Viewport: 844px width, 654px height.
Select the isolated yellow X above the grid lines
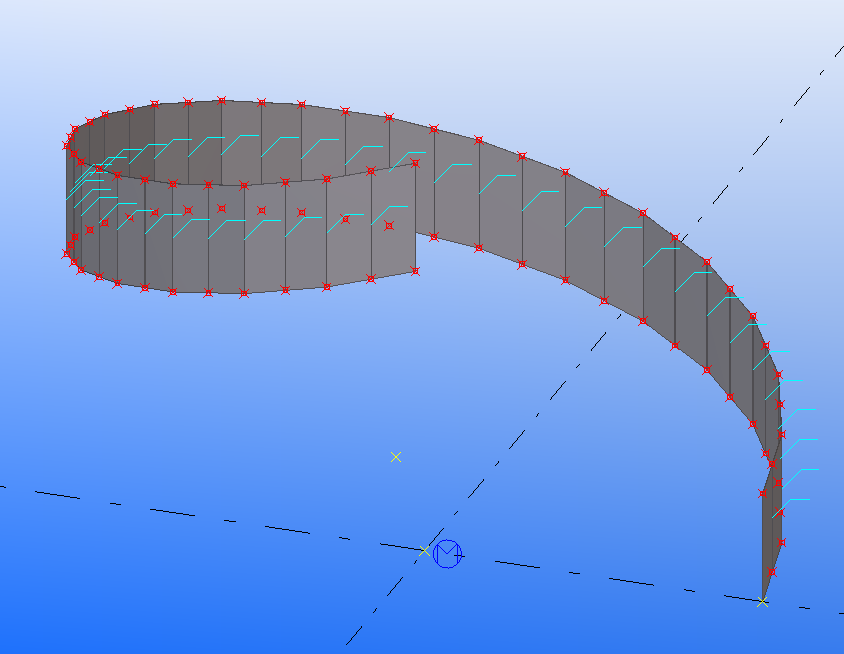click(x=396, y=457)
